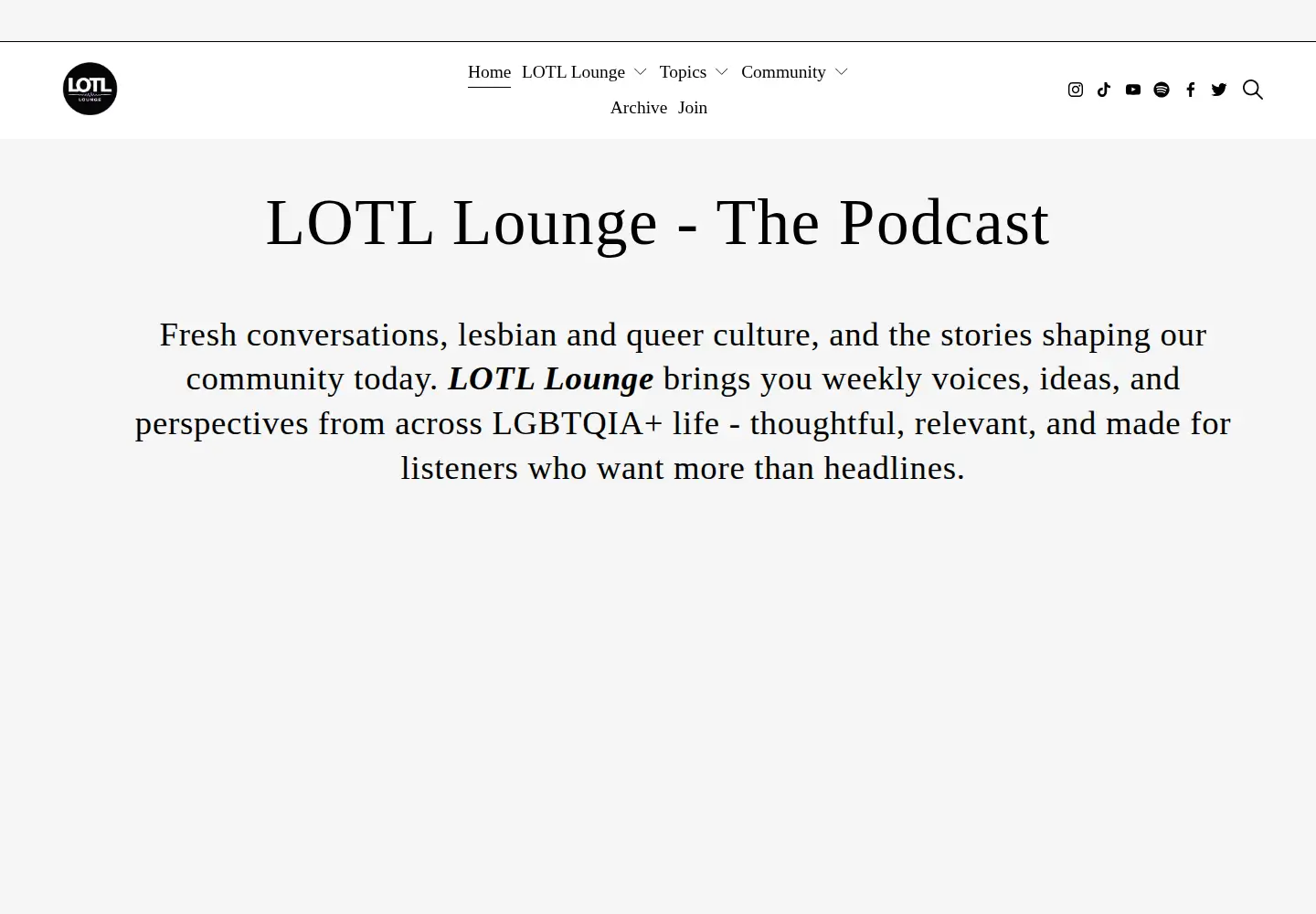
Task: Expand the Community menu chevron
Action: [842, 72]
